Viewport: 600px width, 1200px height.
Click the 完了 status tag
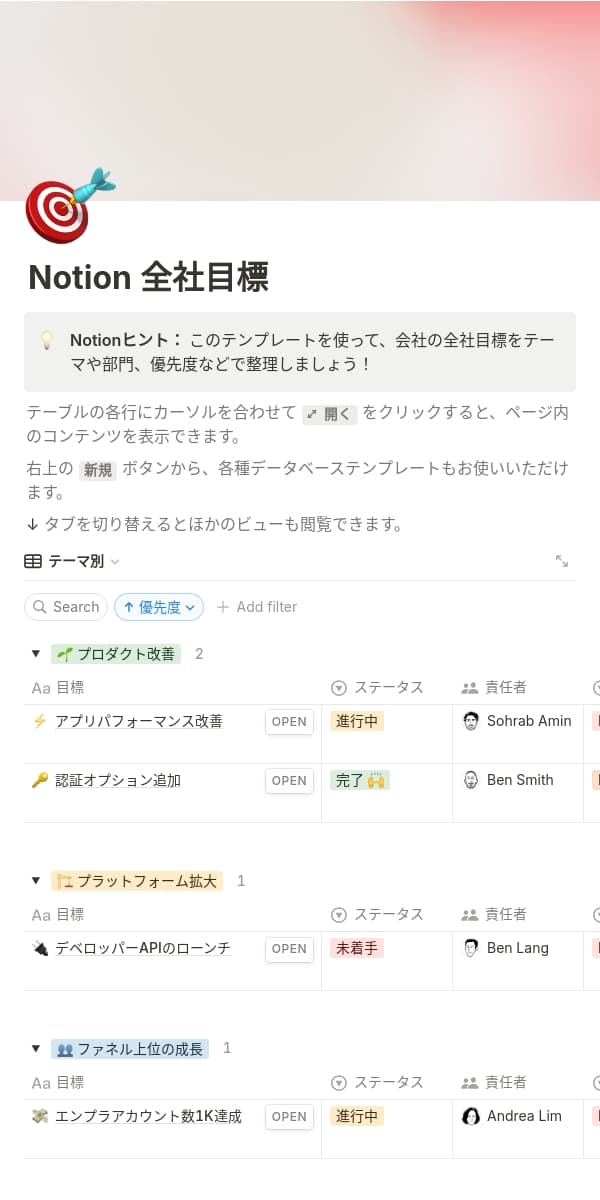(x=359, y=780)
